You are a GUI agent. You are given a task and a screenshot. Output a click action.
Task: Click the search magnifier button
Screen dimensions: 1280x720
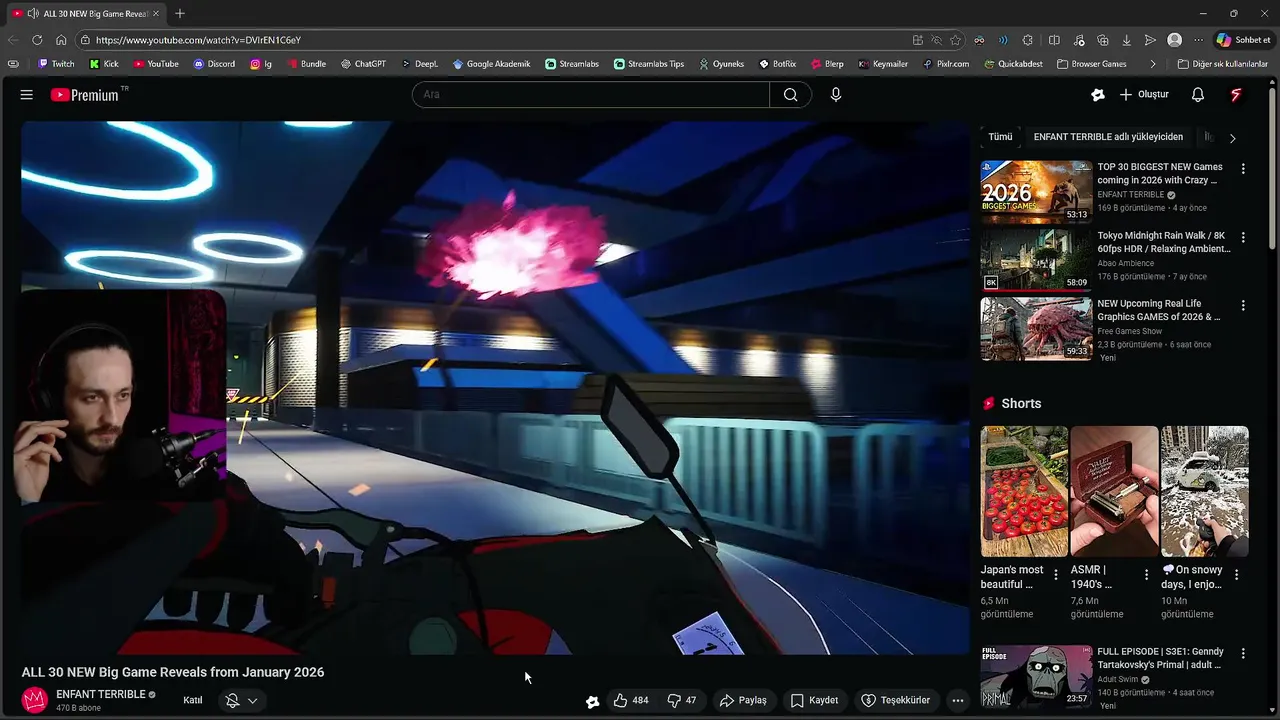pyautogui.click(x=790, y=94)
